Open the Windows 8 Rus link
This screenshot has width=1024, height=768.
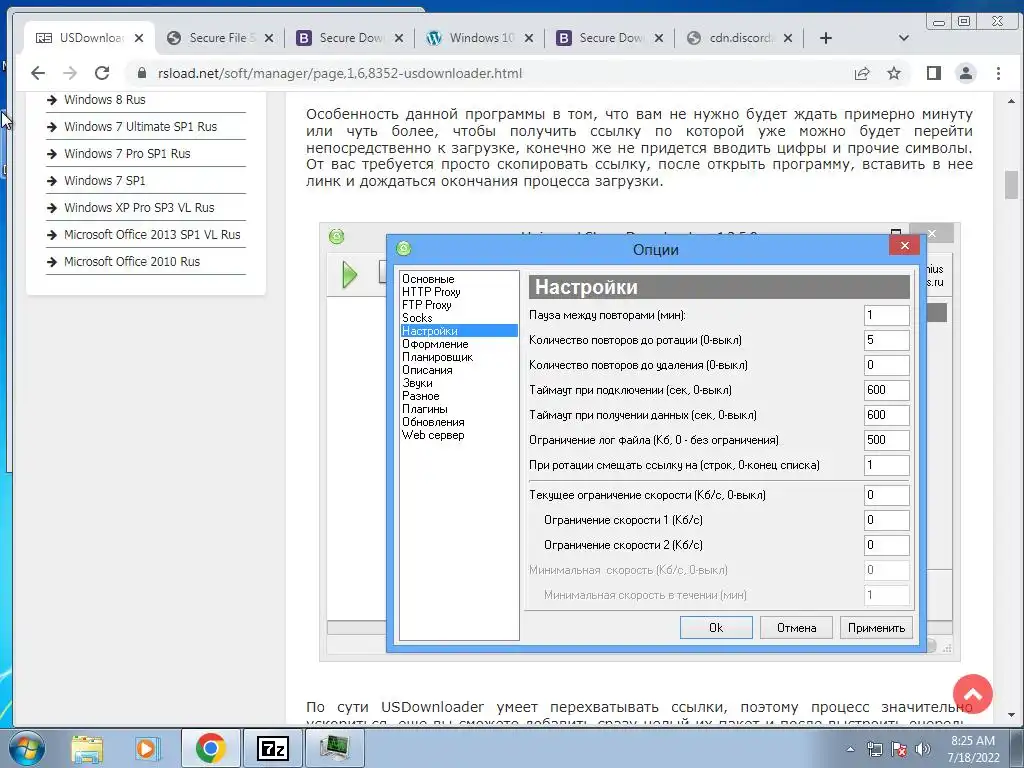click(104, 100)
